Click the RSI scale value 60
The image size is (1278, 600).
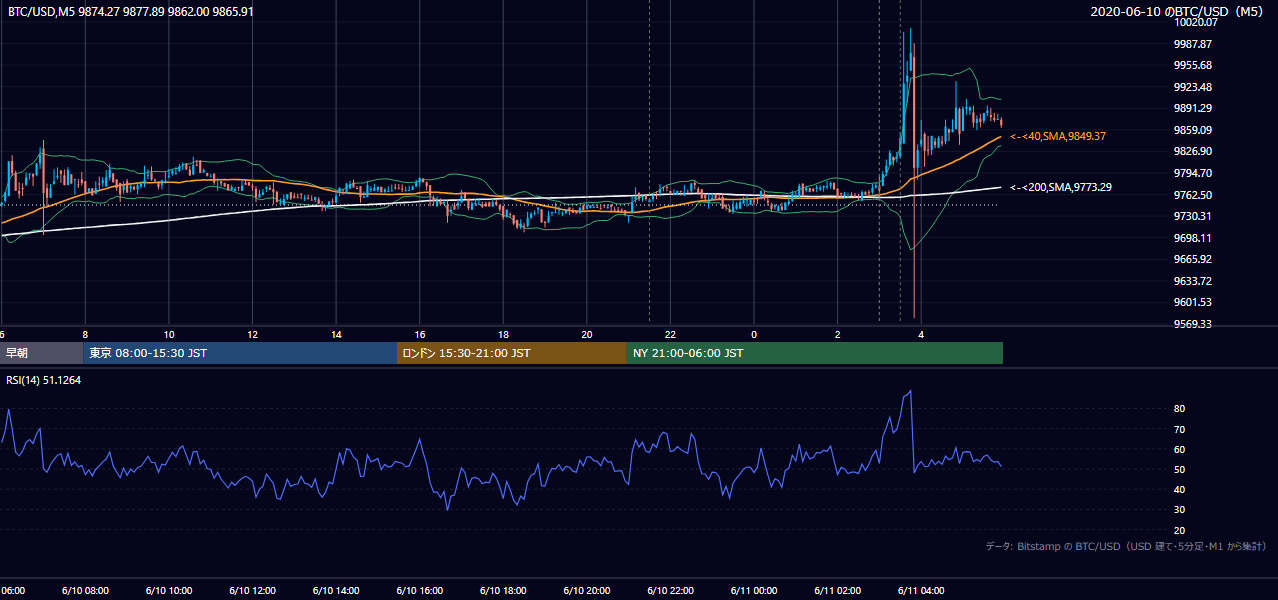click(1180, 449)
